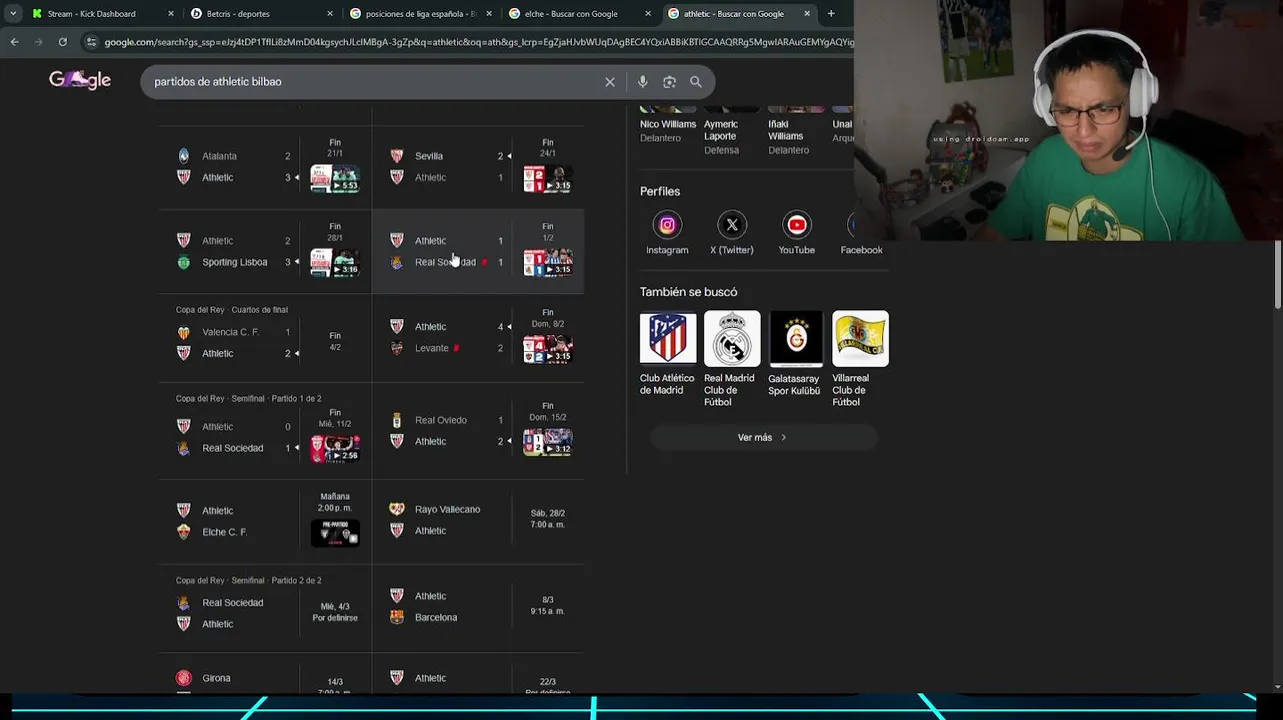
Task: Close the Betcris - deportes tab
Action: point(330,14)
